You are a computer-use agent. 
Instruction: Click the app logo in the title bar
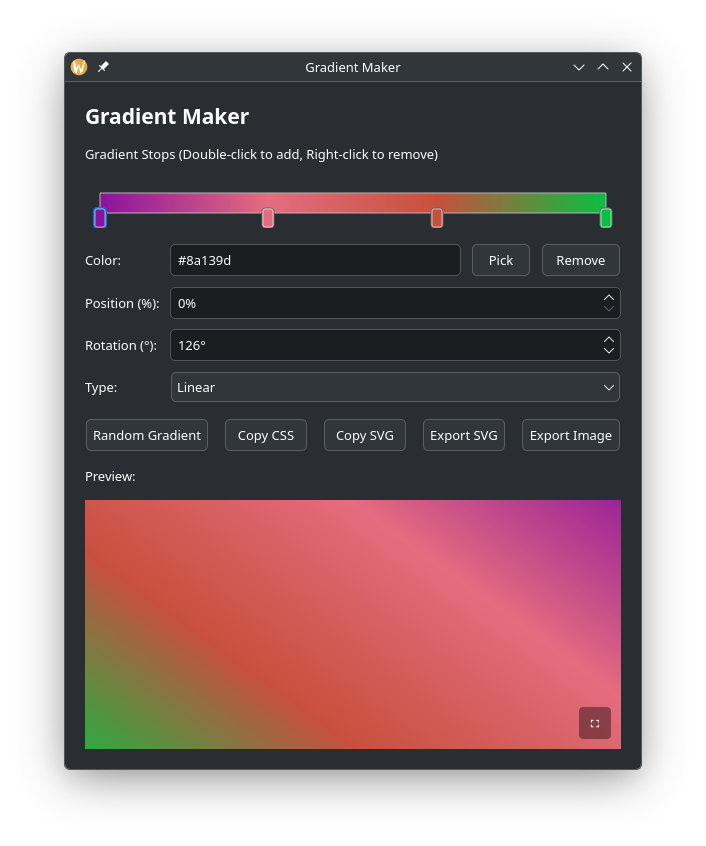pos(79,67)
